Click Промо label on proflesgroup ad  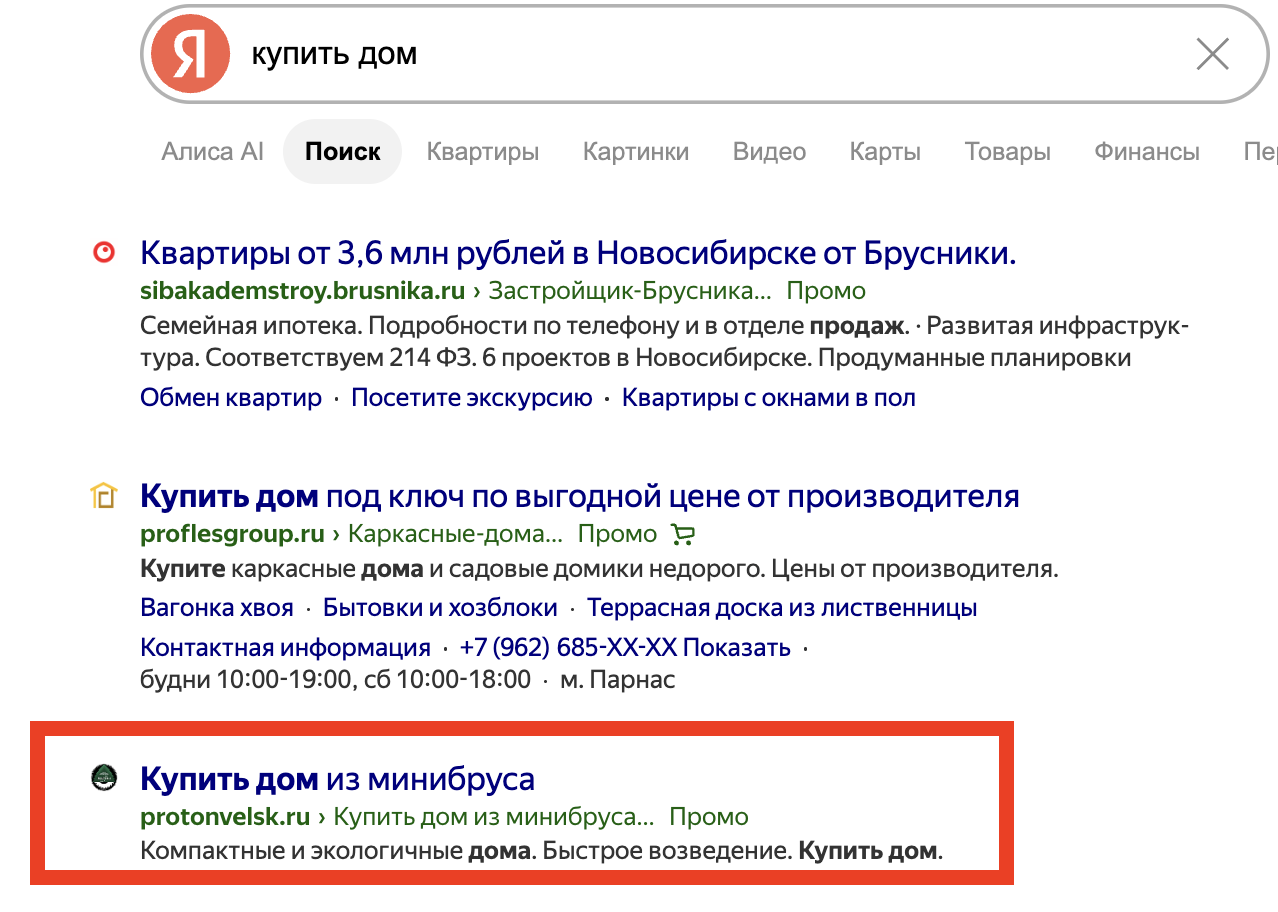tap(617, 533)
